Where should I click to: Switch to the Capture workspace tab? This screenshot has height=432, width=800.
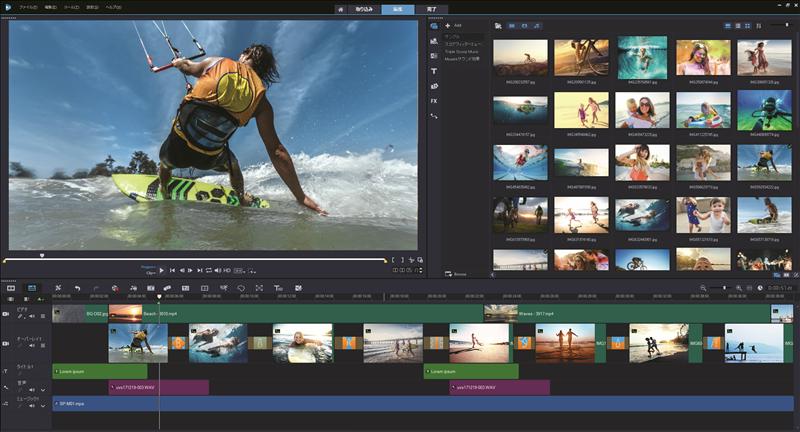[x=364, y=9]
